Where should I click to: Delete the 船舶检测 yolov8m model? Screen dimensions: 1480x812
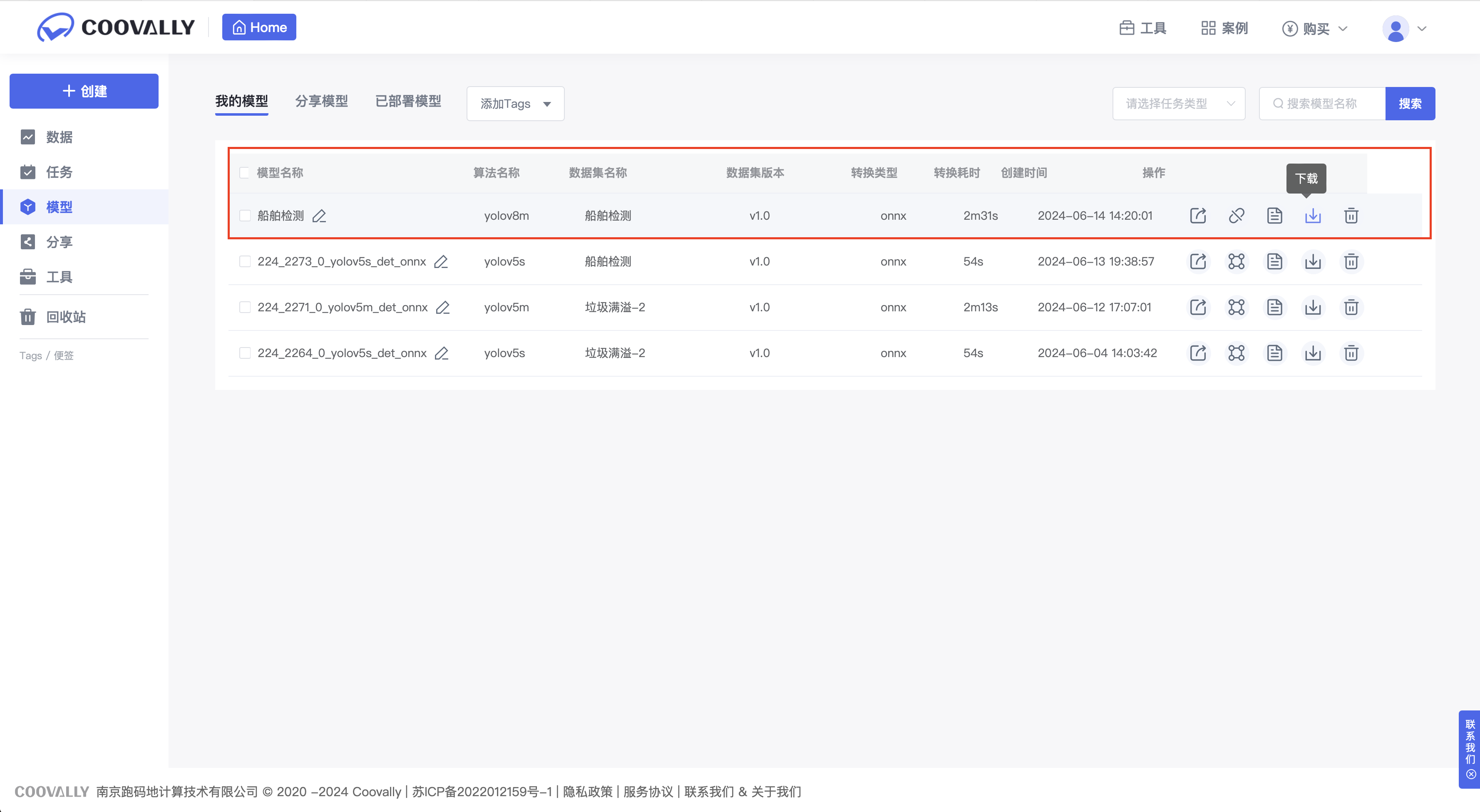(x=1351, y=216)
